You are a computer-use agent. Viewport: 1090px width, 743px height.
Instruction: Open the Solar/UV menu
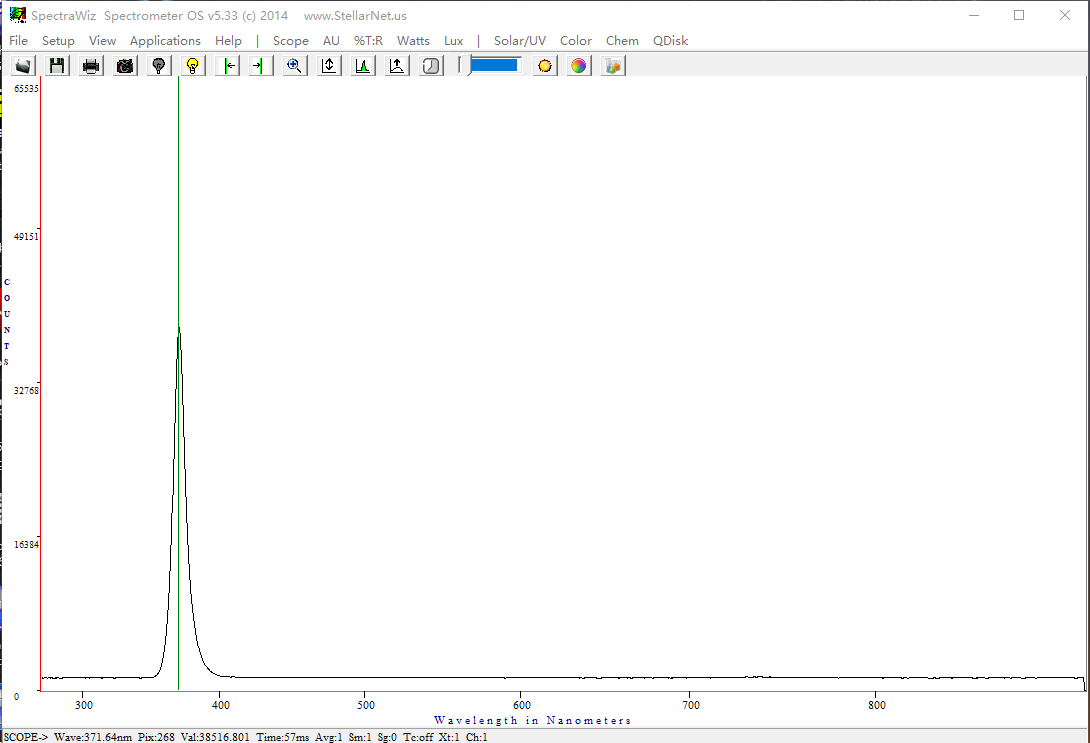coord(519,41)
